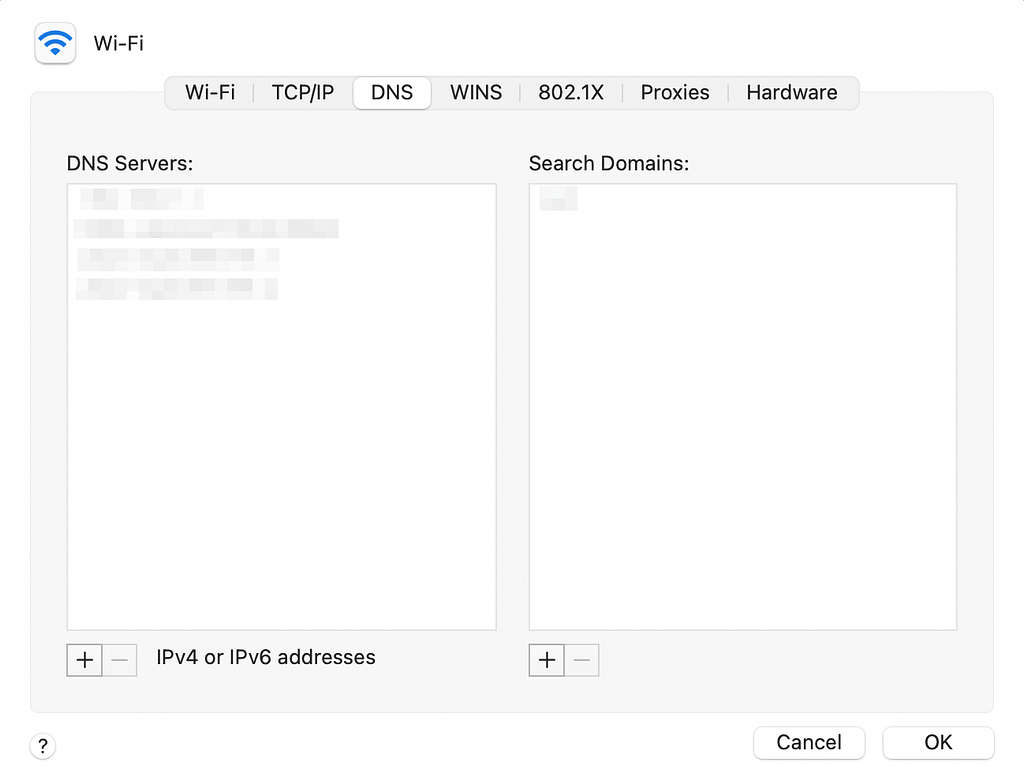Screen dimensions: 1024x773
Task: Pick the third DNS server entry
Action: point(176,259)
